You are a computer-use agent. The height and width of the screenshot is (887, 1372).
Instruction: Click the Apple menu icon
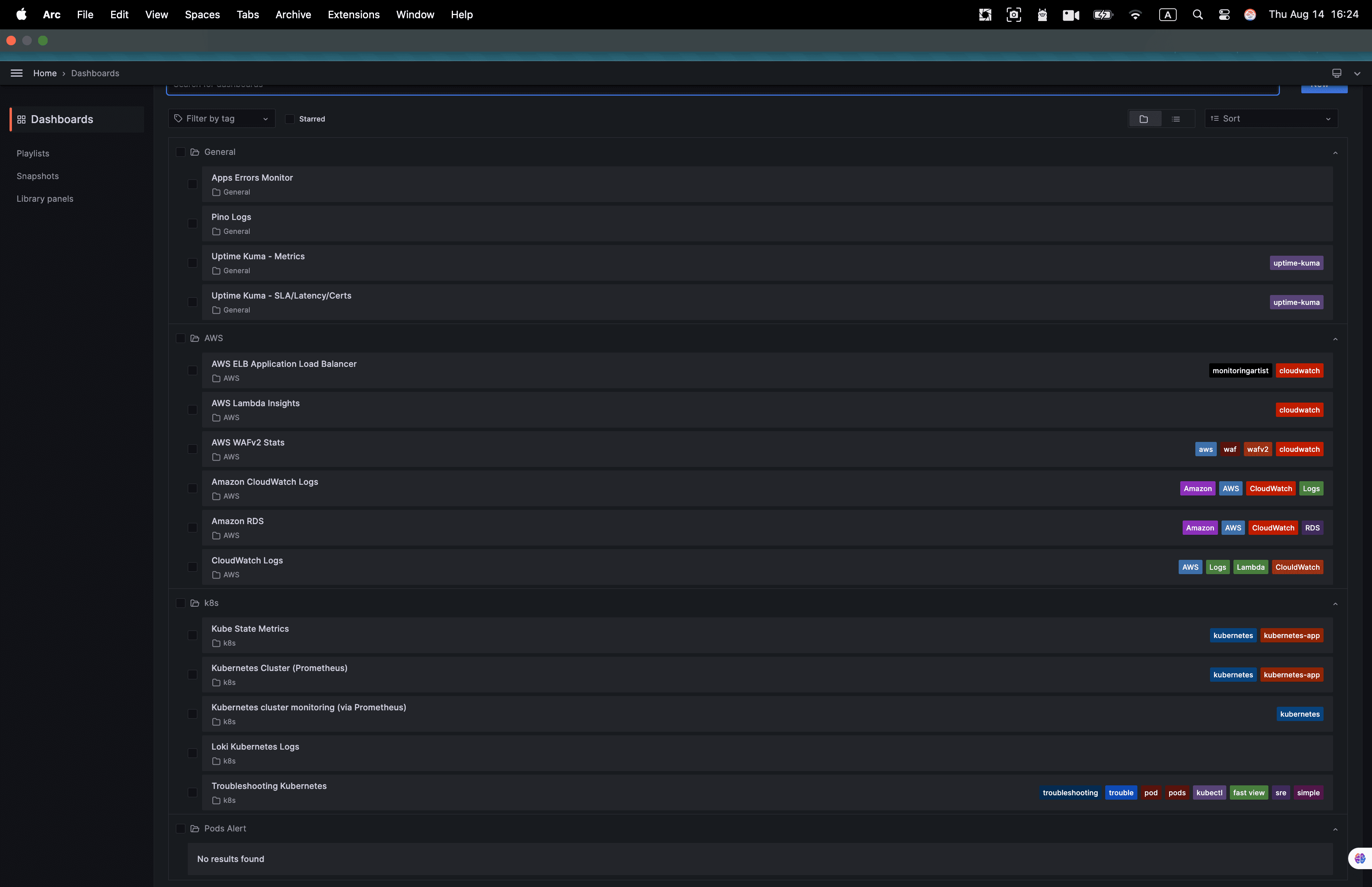click(21, 14)
